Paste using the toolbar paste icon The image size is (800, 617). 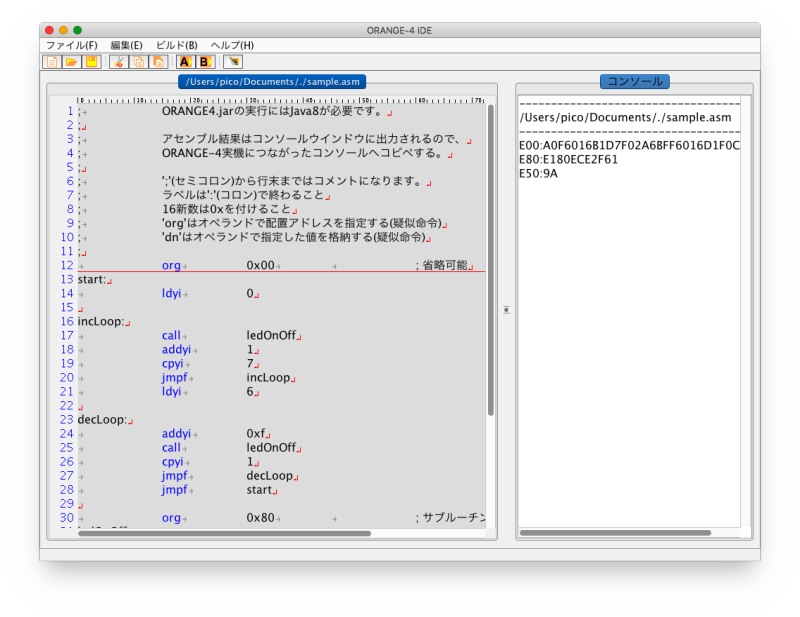[x=159, y=62]
